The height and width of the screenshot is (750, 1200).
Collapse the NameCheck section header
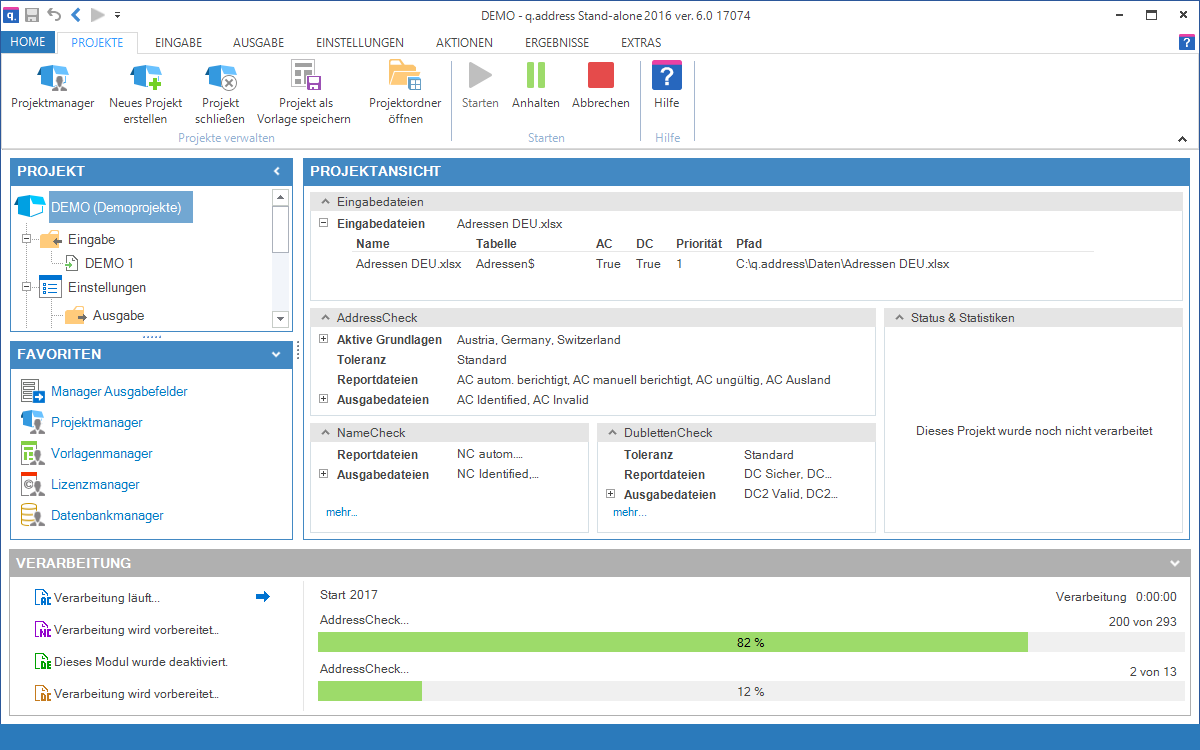[x=325, y=432]
